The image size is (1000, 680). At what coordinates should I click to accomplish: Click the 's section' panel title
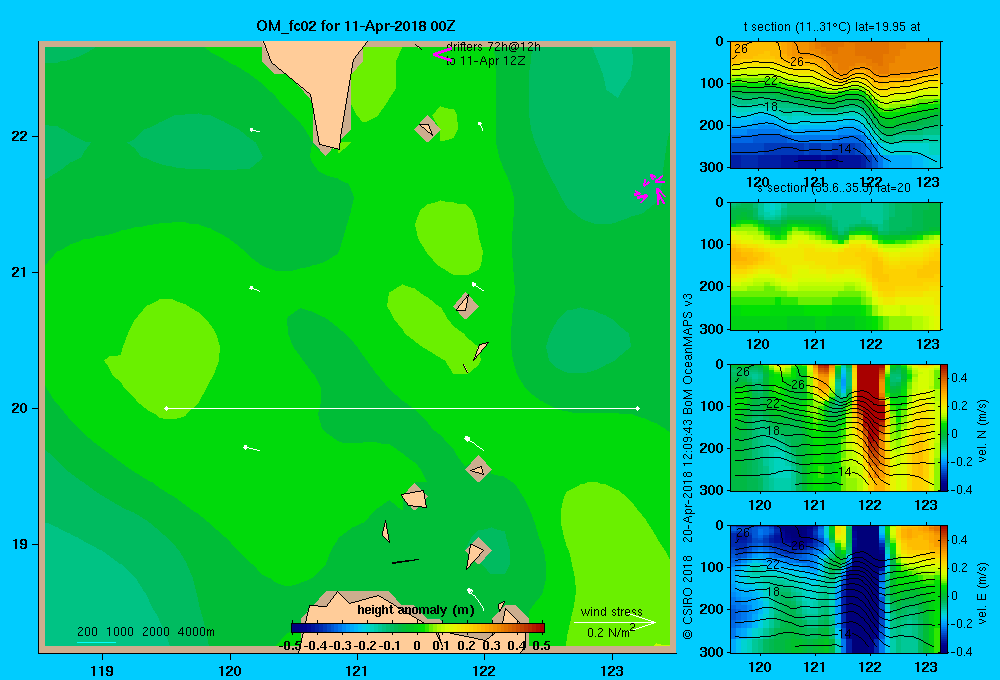point(833,188)
